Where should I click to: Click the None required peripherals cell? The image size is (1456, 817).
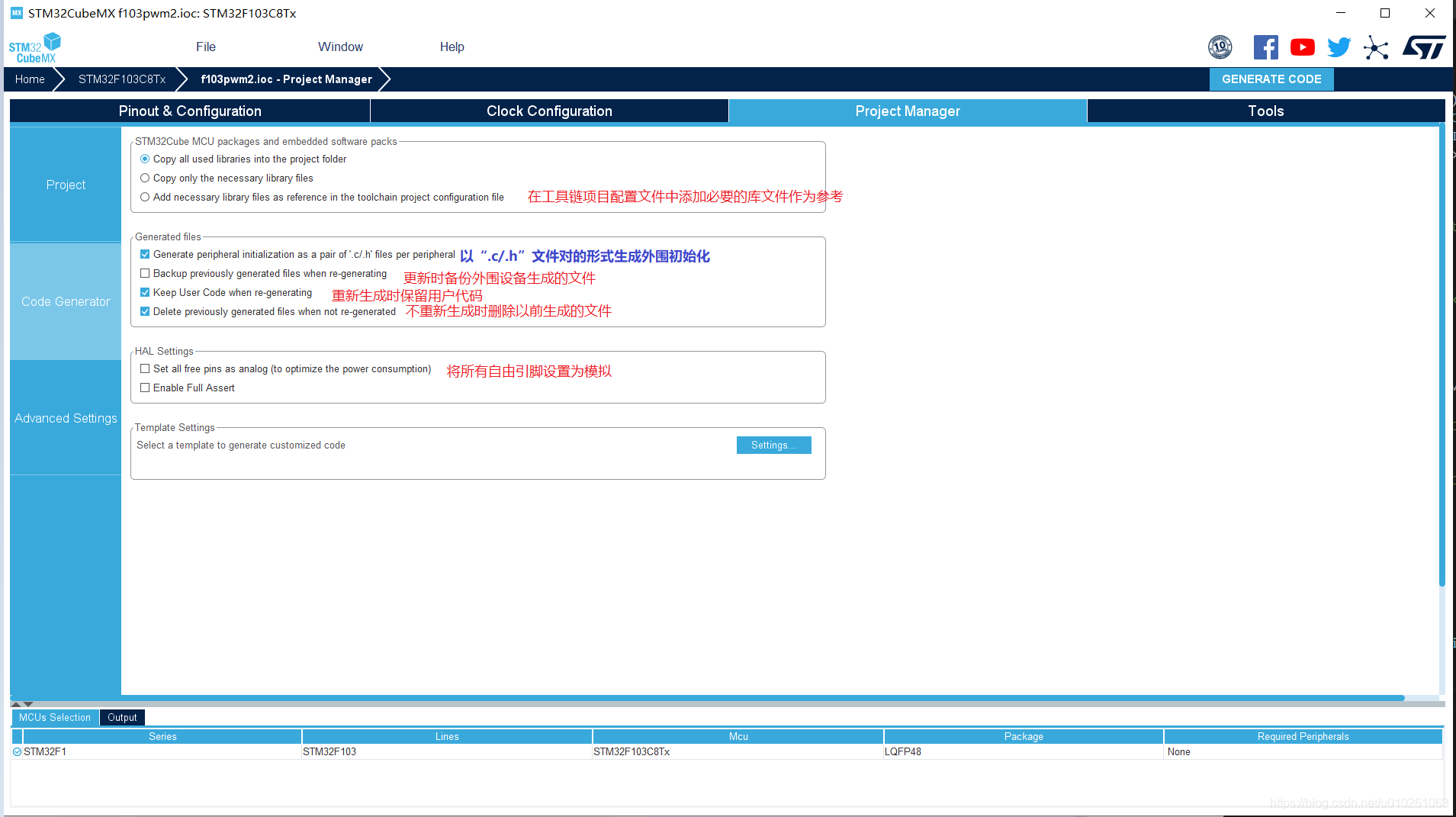tap(1303, 751)
